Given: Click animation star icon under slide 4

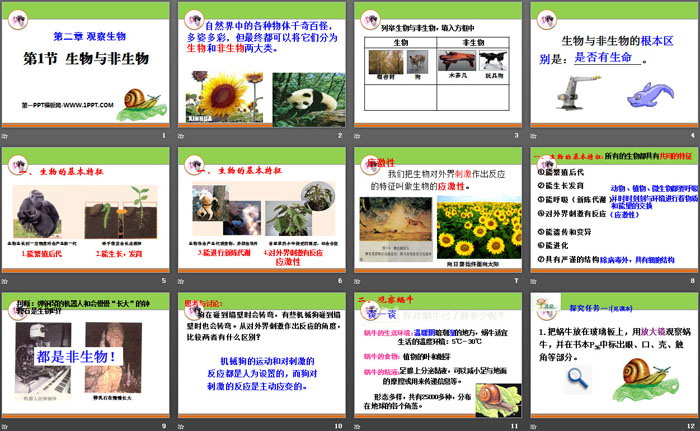Looking at the screenshot, I should point(533,136).
